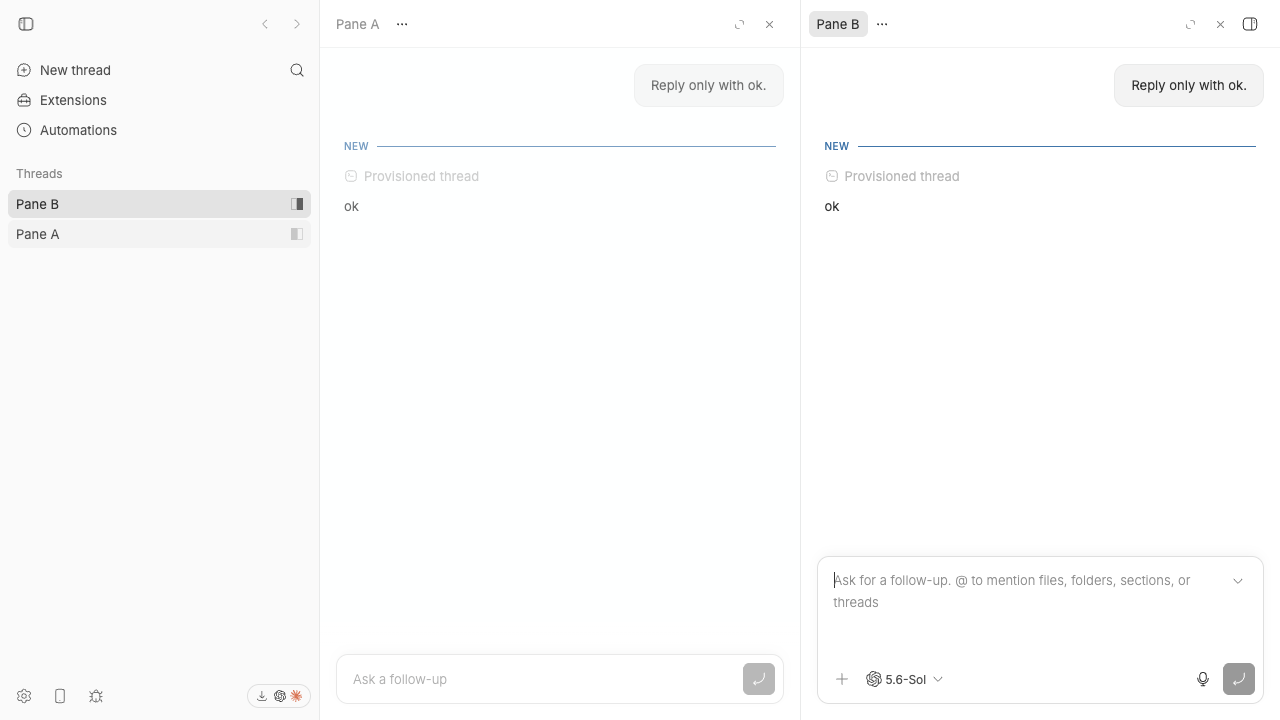1280x720 pixels.
Task: Add attachment with plus icon
Action: point(842,679)
